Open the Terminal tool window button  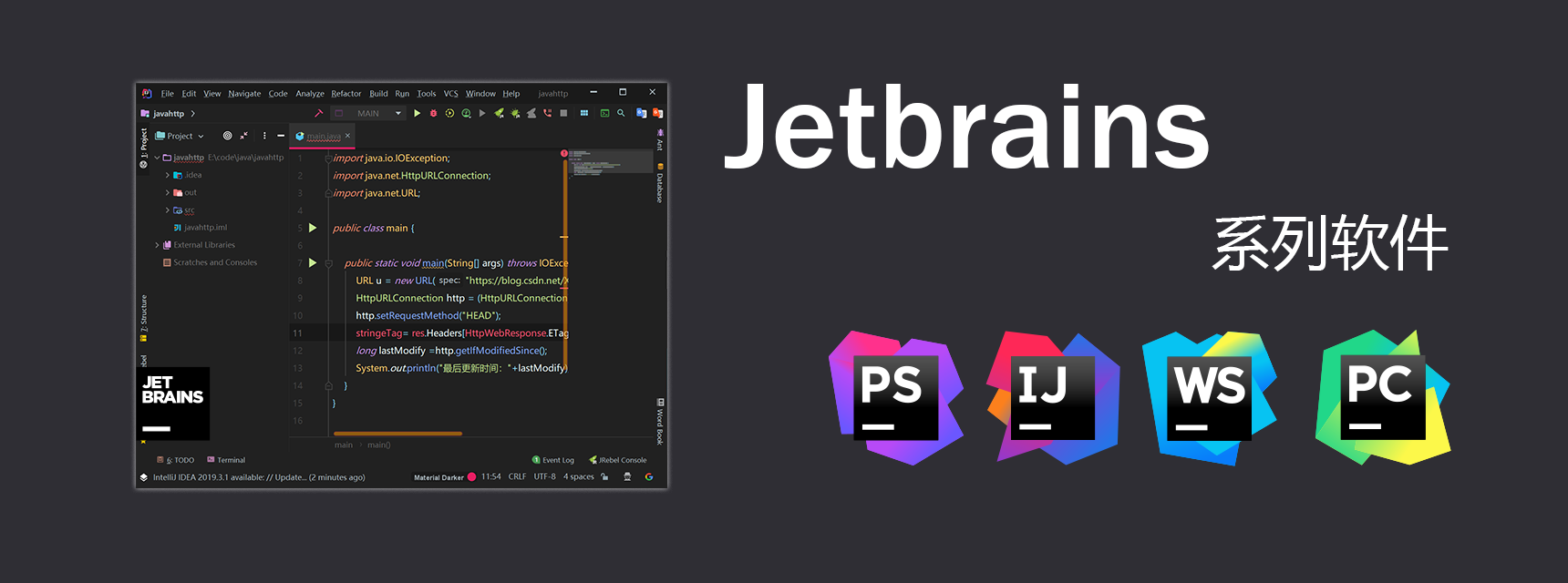pos(226,460)
